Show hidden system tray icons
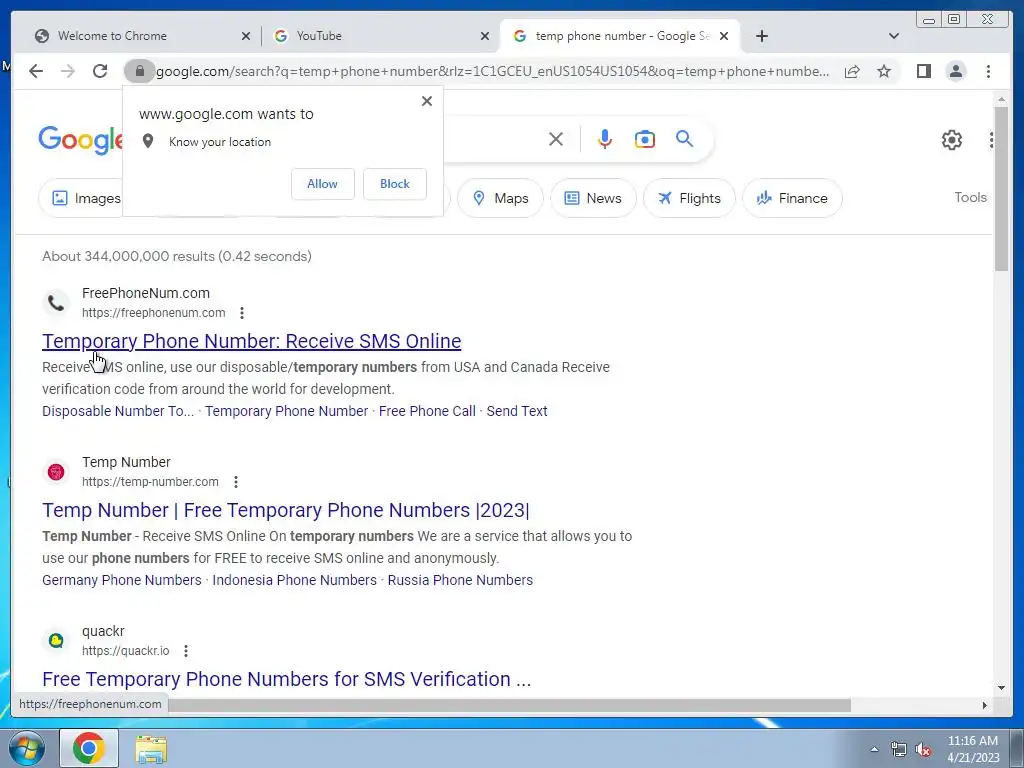This screenshot has width=1024, height=768. tap(874, 749)
